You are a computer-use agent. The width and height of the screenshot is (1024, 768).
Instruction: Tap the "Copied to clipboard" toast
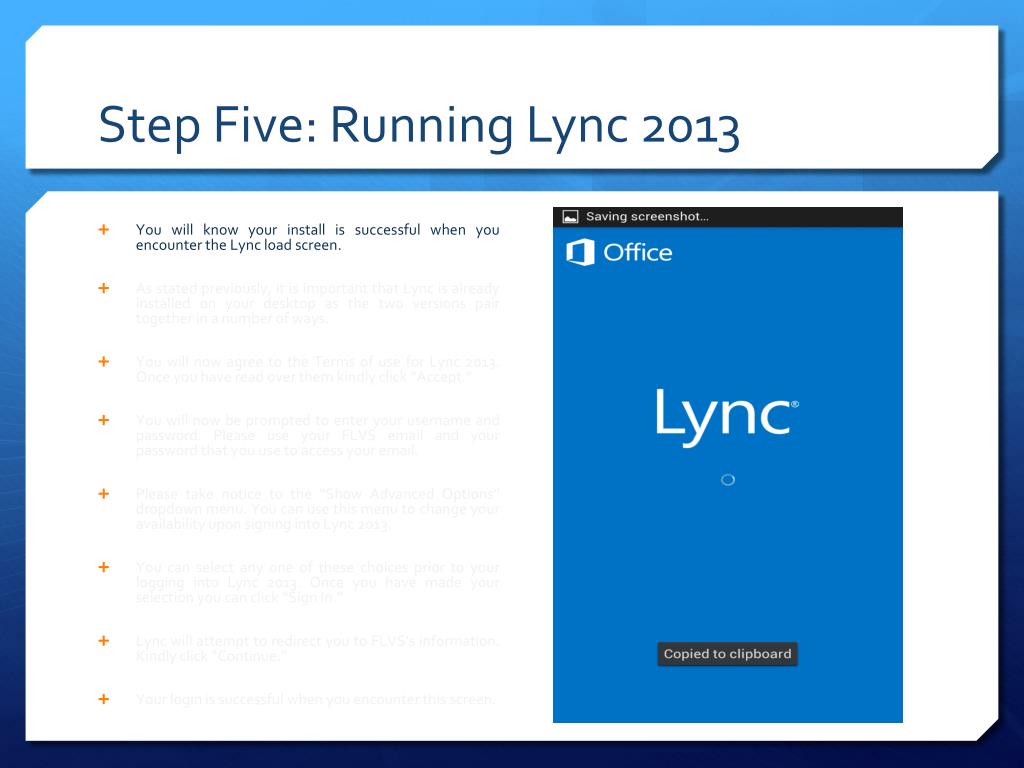pyautogui.click(x=727, y=654)
